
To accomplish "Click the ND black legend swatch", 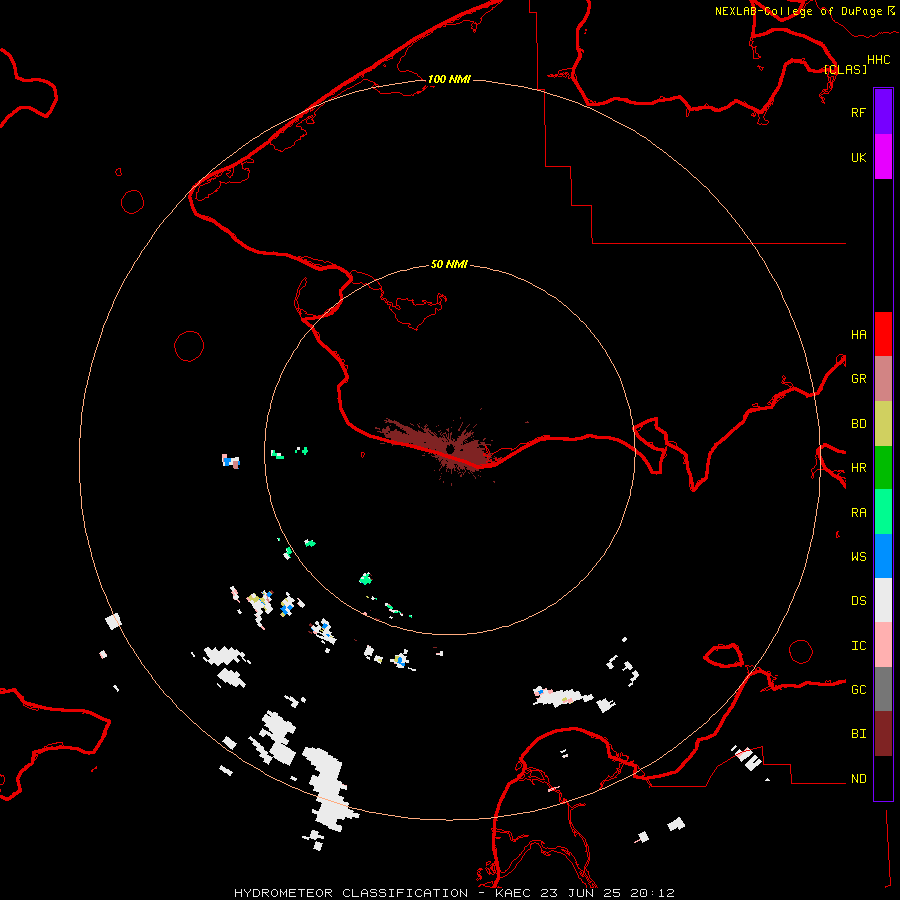I will pos(883,778).
